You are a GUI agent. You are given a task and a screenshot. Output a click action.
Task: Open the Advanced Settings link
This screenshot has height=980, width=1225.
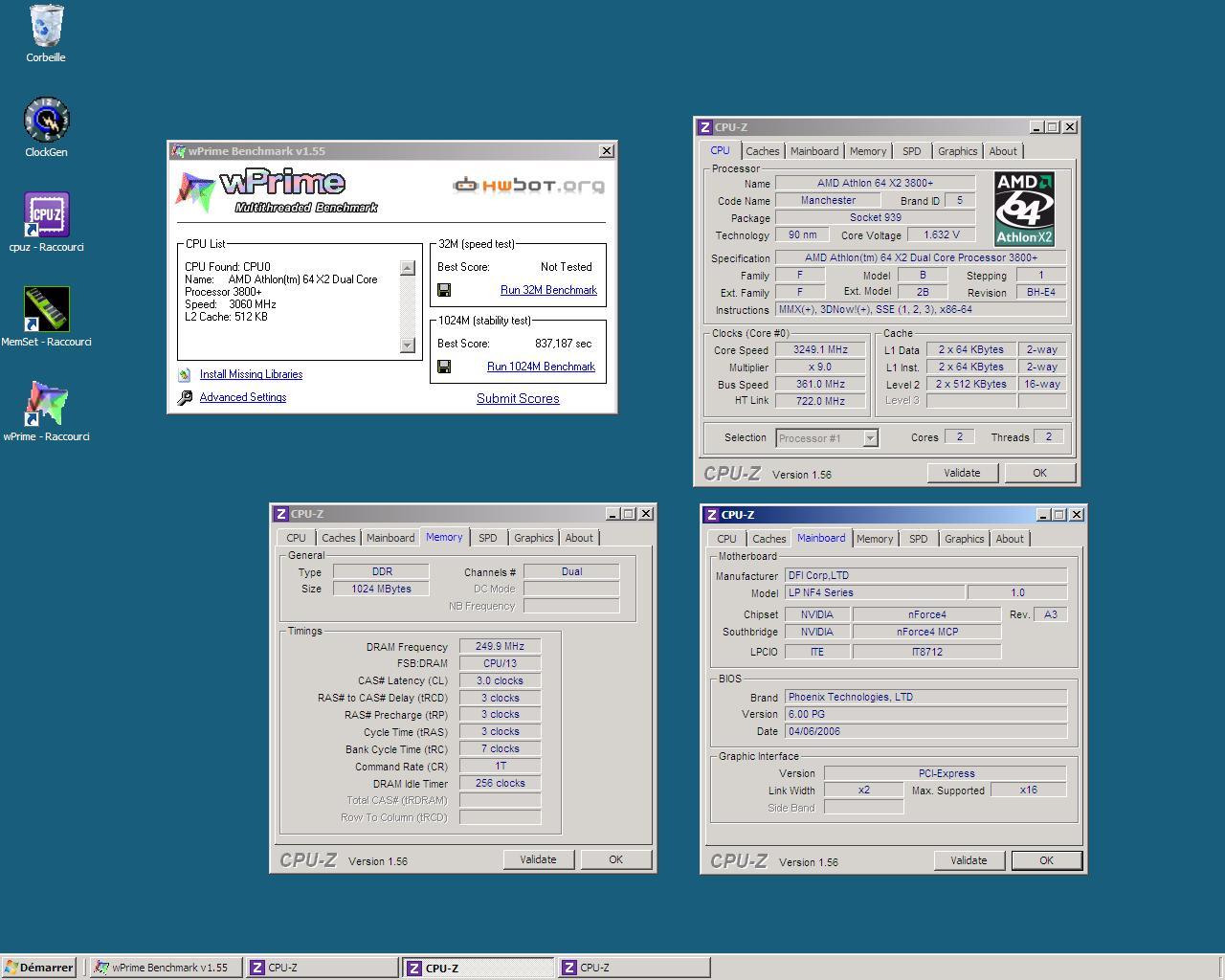click(243, 397)
